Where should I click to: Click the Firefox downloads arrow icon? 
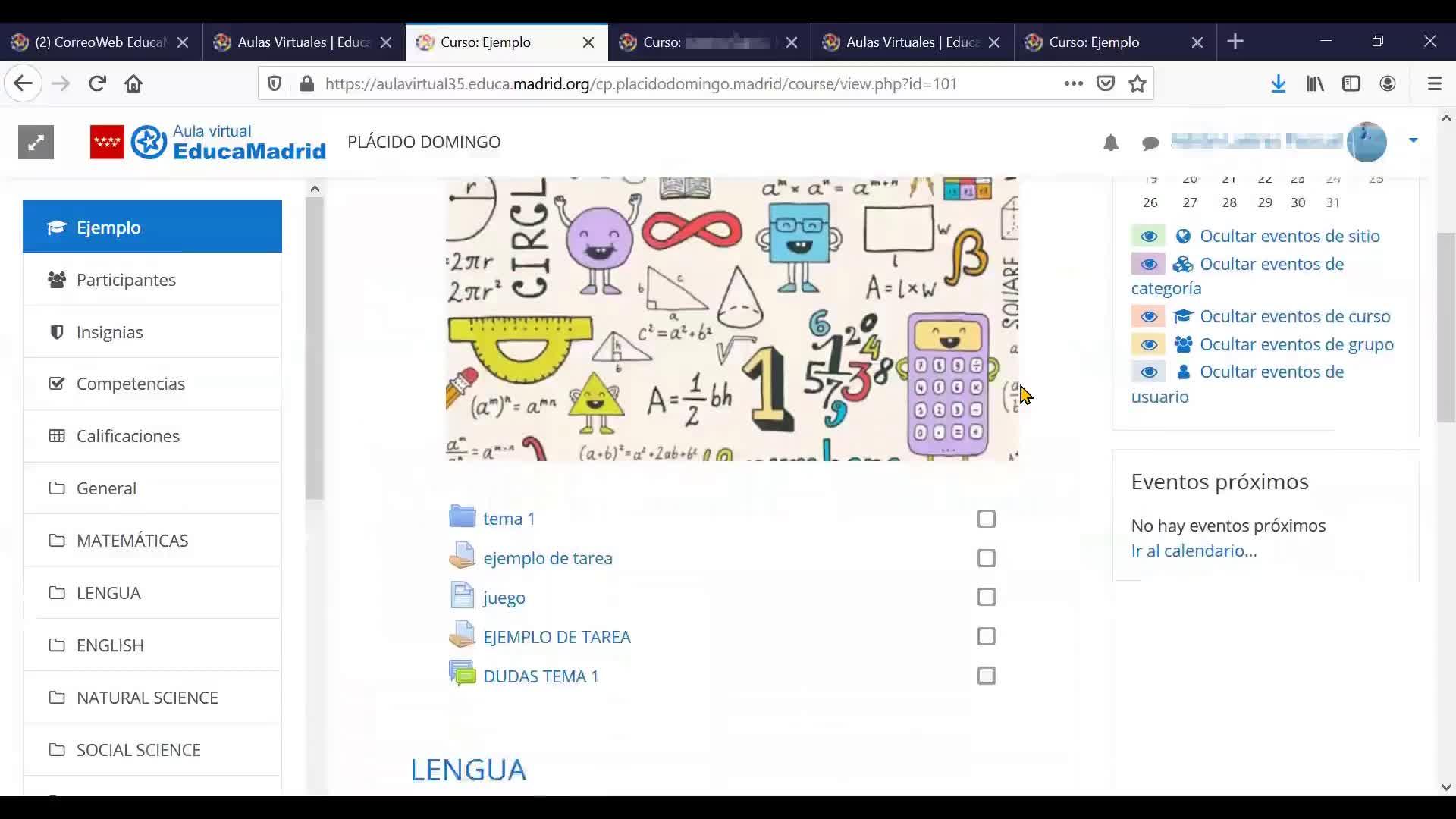(x=1279, y=83)
